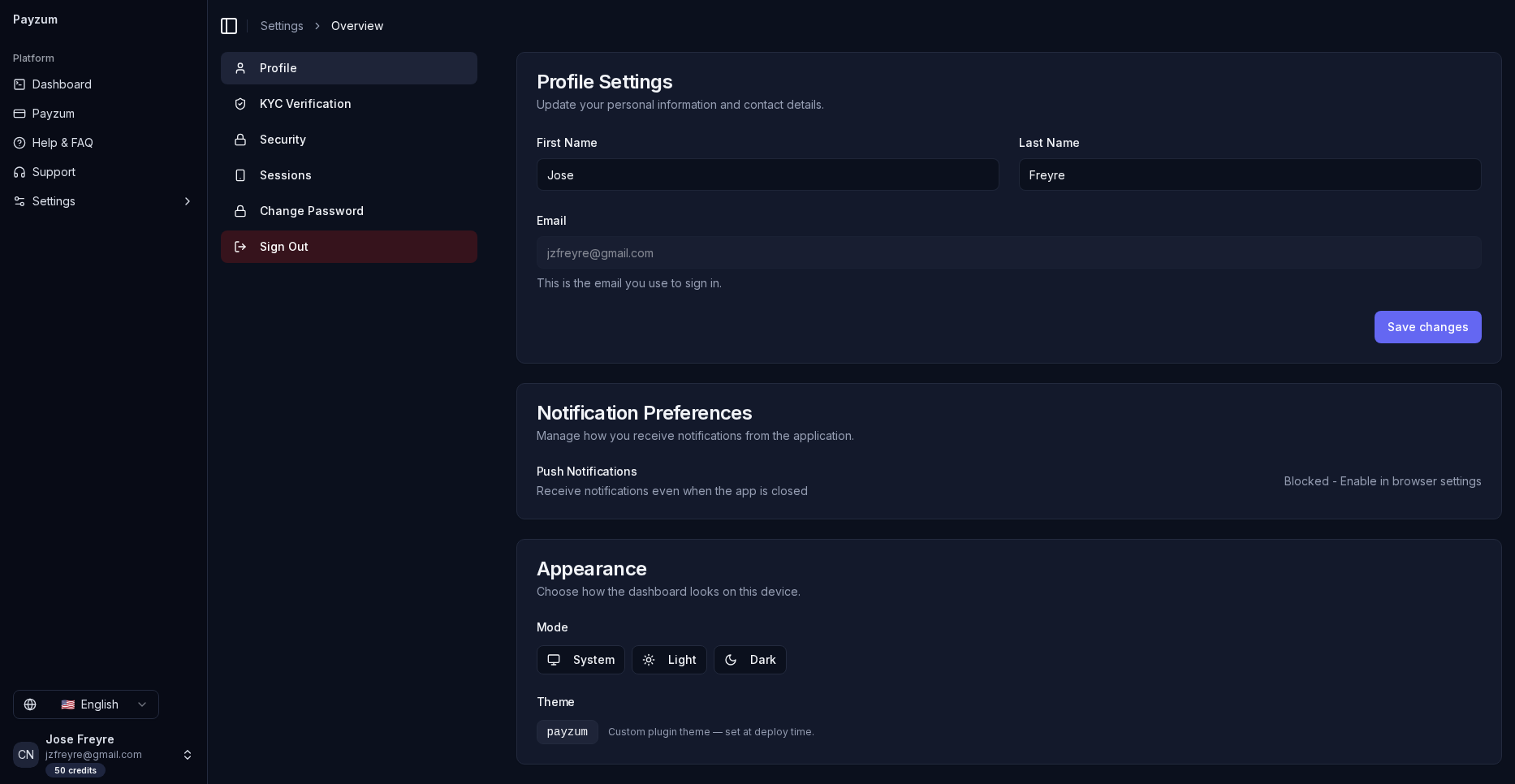Click the Support headset icon
Image resolution: width=1515 pixels, height=784 pixels.
19,172
